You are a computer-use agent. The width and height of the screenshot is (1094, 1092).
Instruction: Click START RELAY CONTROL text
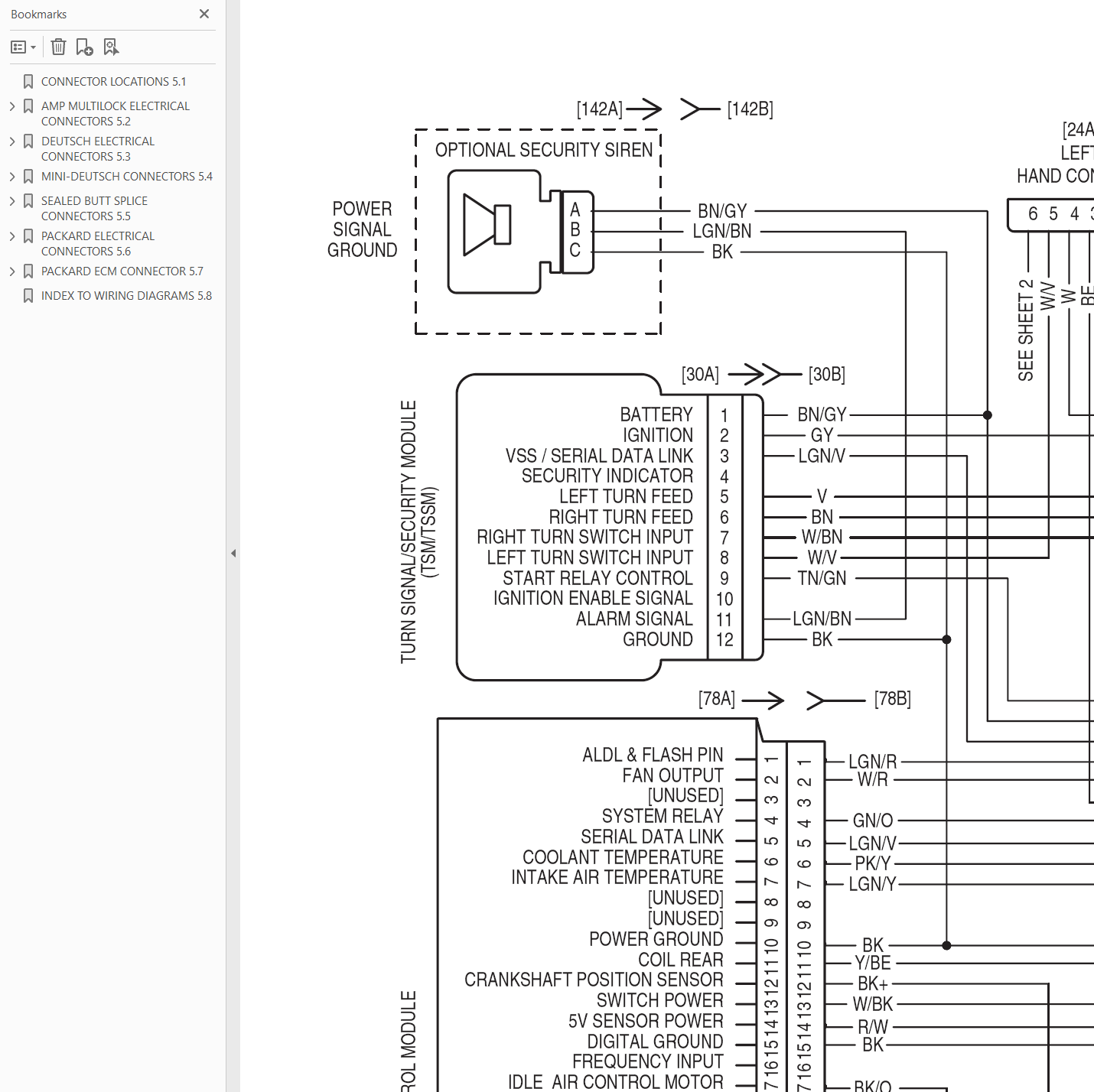point(597,578)
